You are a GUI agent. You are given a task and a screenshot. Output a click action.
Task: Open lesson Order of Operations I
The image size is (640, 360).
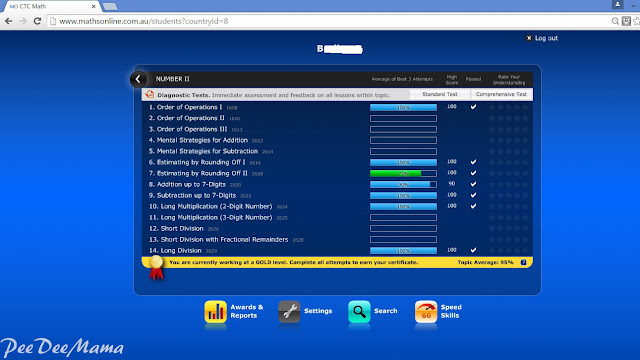tap(185, 107)
